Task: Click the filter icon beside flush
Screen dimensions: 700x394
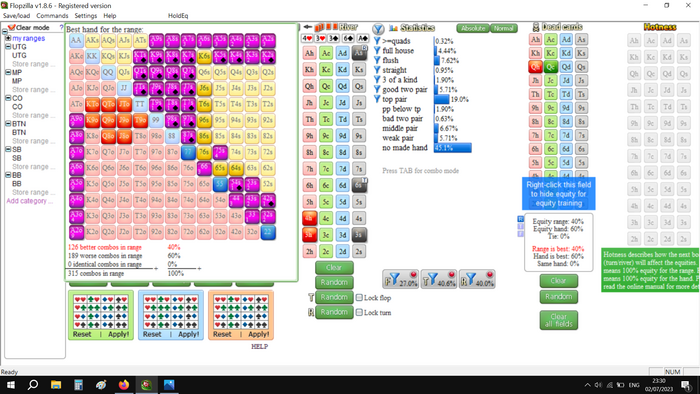Action: tap(377, 60)
